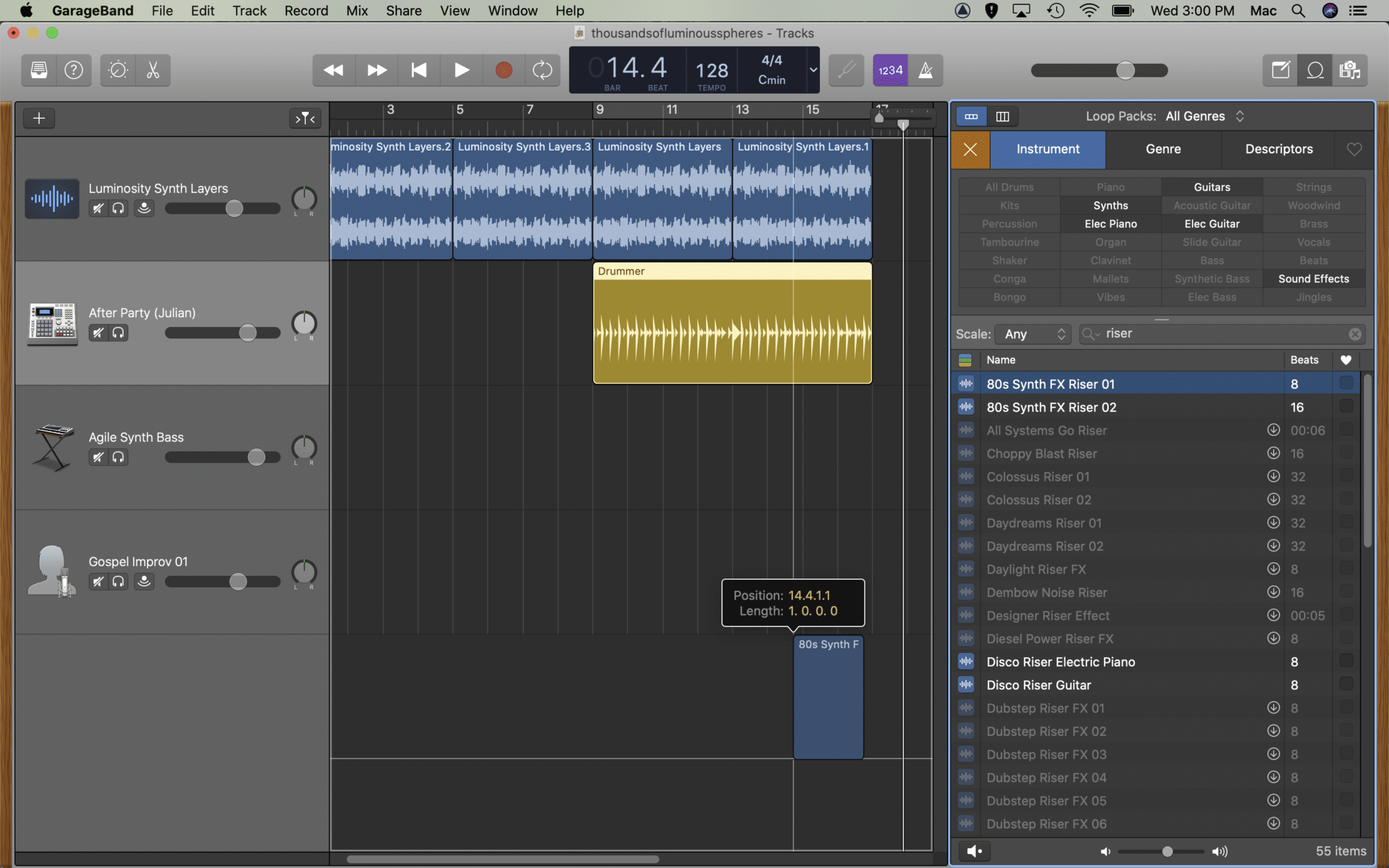Open Quick Help with the question mark icon

(x=74, y=70)
